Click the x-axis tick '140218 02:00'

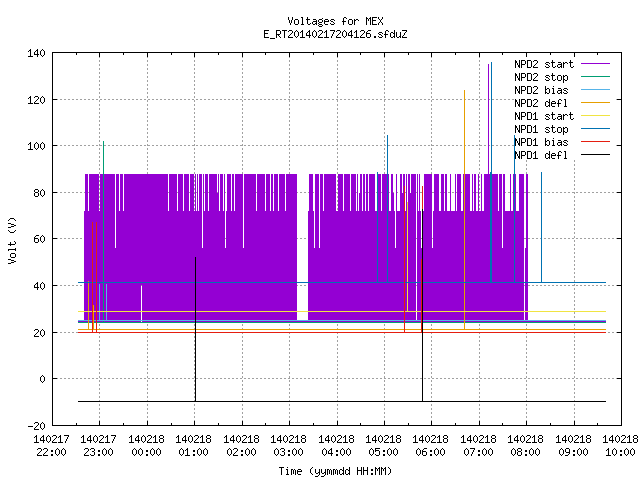tap(242, 446)
